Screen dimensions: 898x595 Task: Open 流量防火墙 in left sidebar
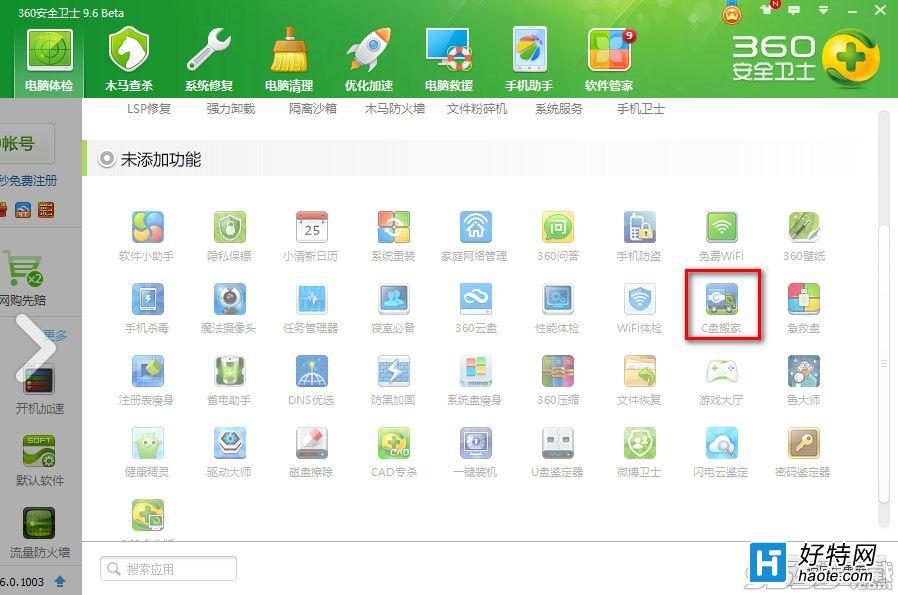pos(40,533)
